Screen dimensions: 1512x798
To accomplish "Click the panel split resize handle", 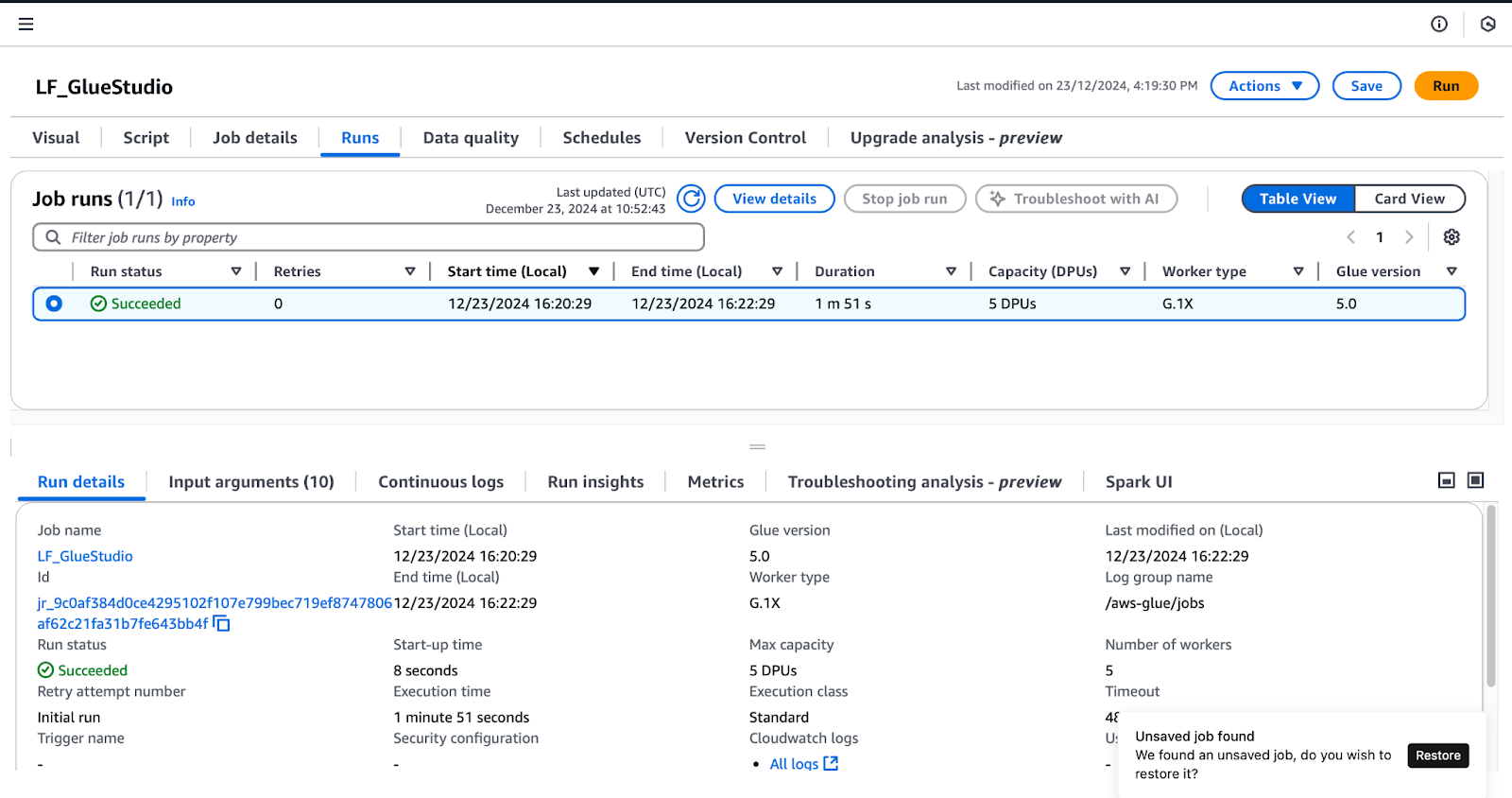I will tap(757, 446).
